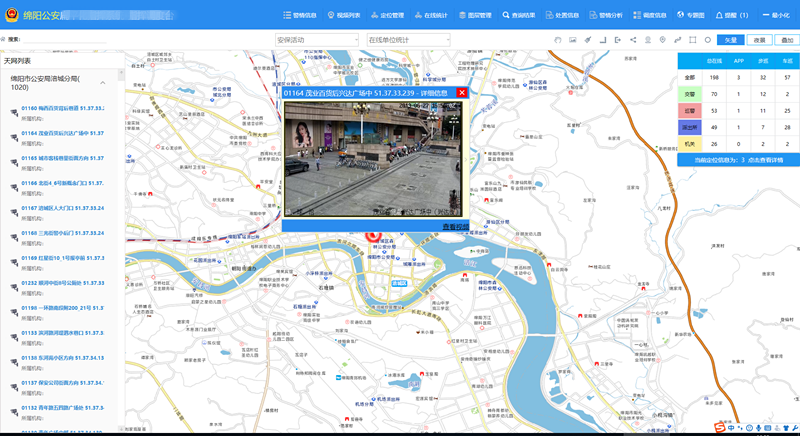The image size is (800, 436).
Task: Select the rectangle selection tool icon
Action: click(692, 40)
